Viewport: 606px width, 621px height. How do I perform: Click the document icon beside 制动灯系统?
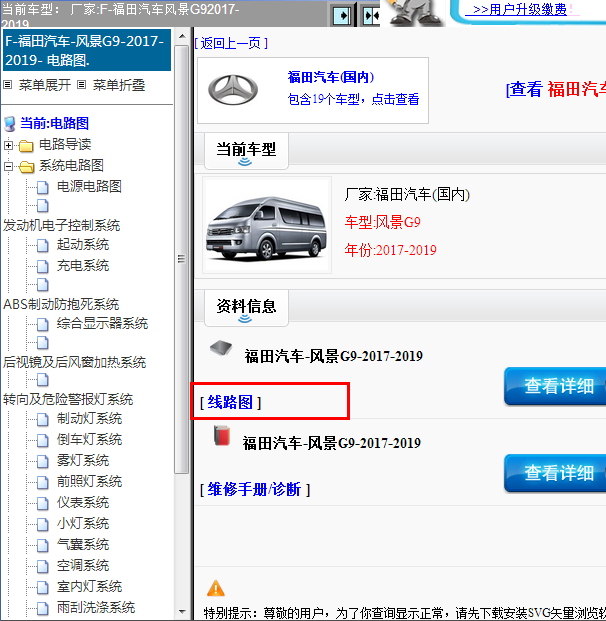43,420
